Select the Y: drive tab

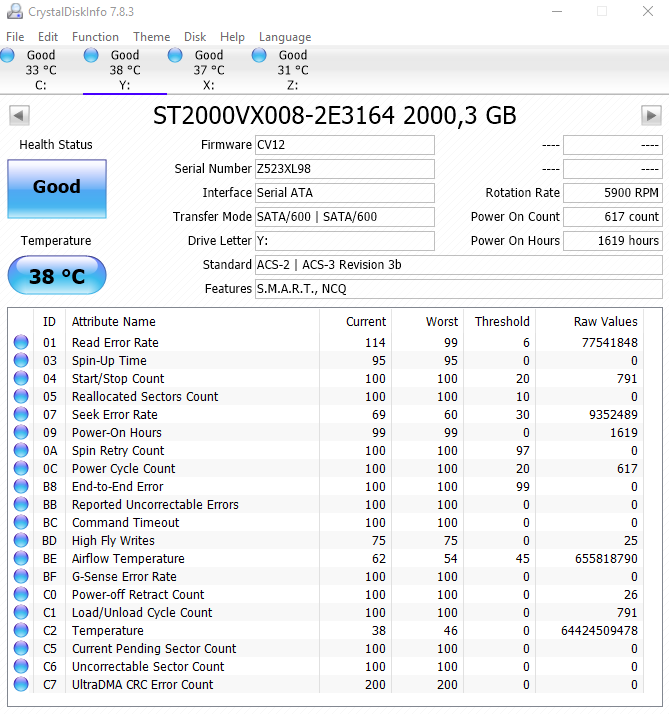tap(125, 70)
